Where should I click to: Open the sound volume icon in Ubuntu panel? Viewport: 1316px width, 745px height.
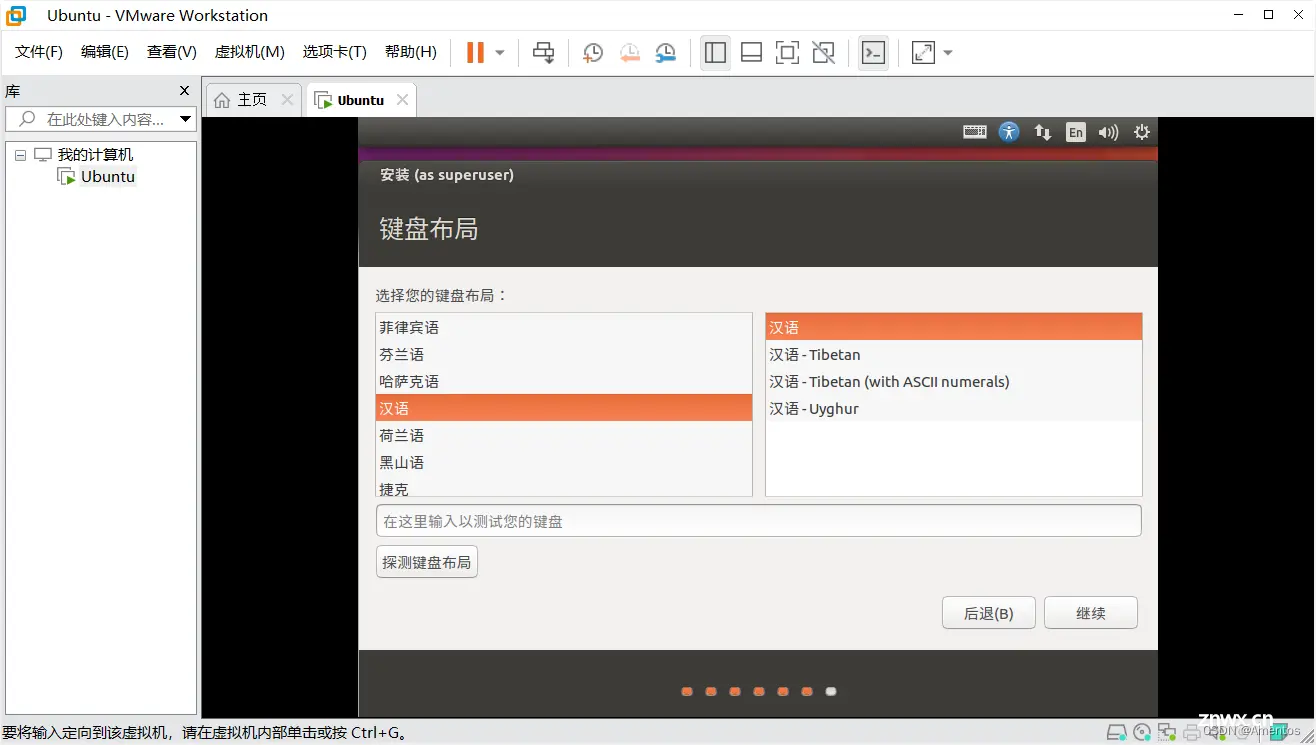[x=1108, y=132]
